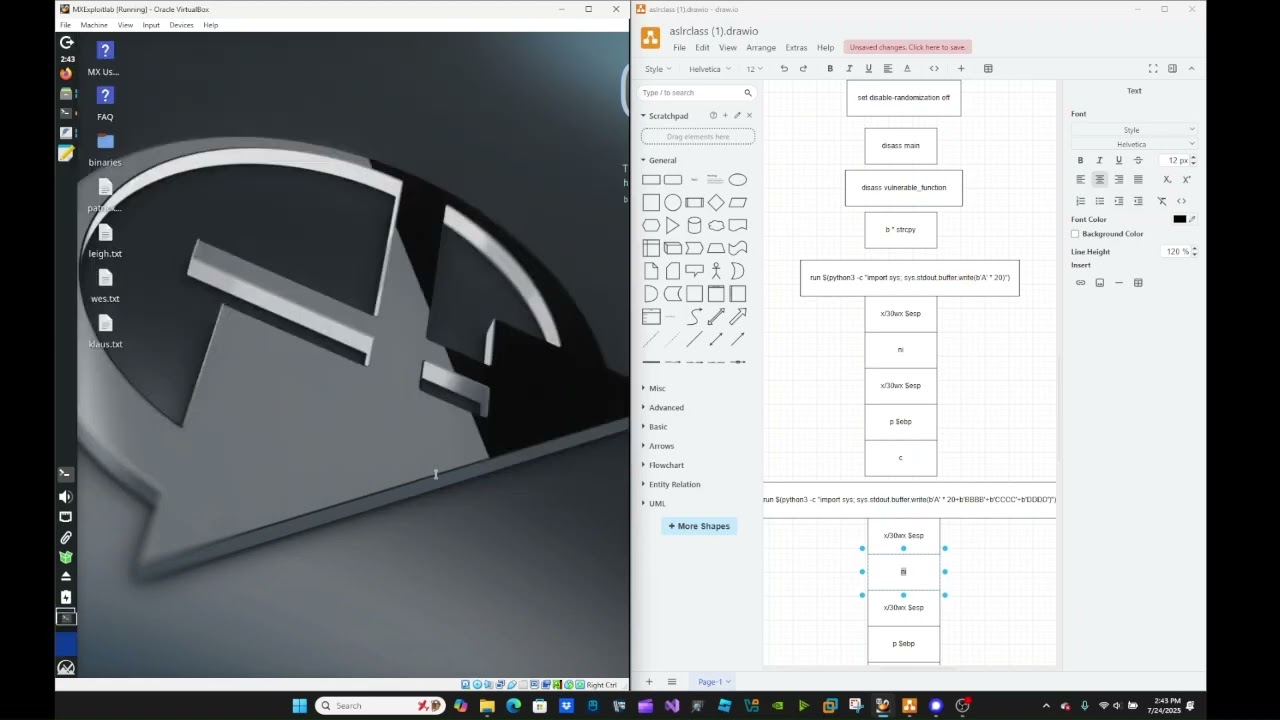The height and width of the screenshot is (720, 1280).
Task: Clear formatting icon in Text panel
Action: pos(1162,201)
